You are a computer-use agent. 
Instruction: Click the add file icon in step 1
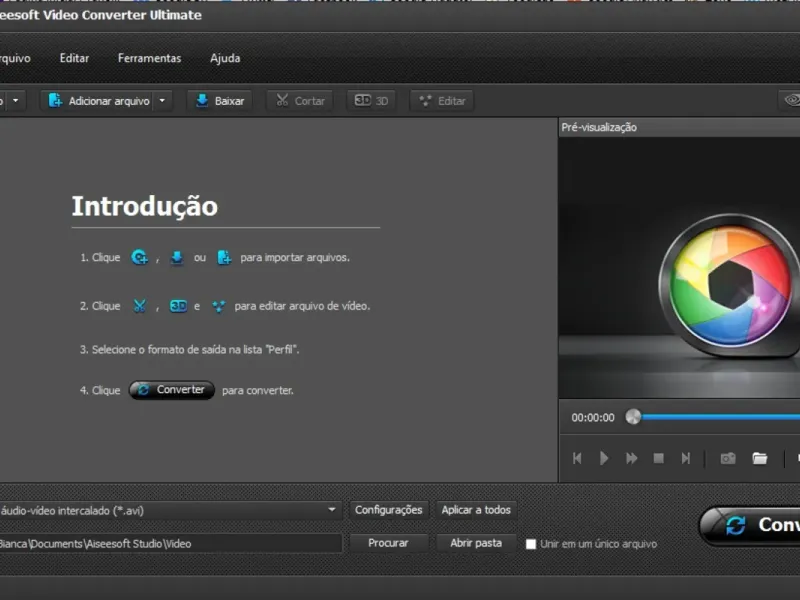click(x=224, y=258)
